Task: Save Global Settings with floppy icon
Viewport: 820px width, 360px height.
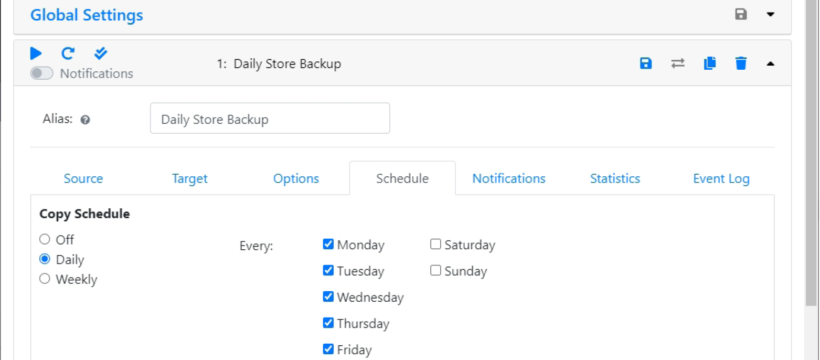Action: 741,14
